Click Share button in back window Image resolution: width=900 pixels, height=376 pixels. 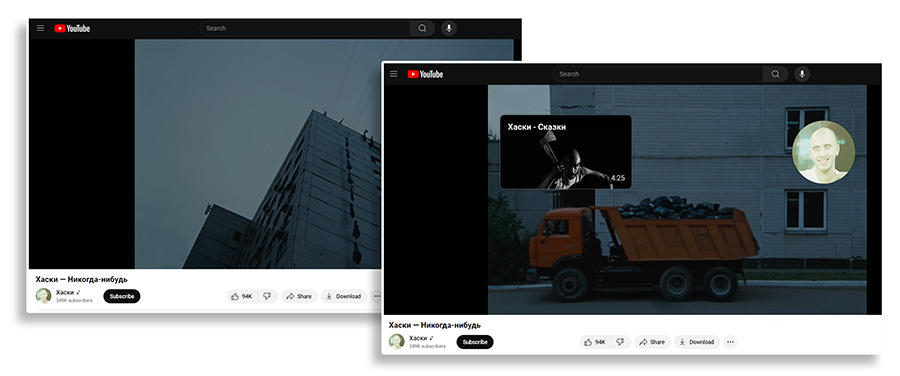point(299,296)
